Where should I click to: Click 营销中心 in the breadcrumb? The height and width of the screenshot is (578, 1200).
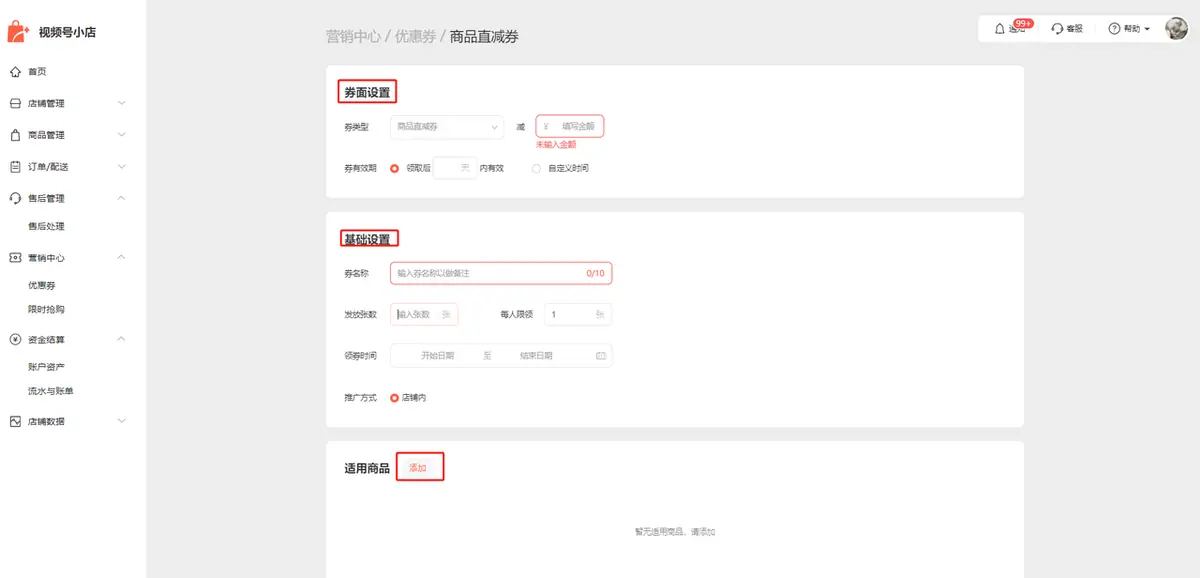pyautogui.click(x=353, y=37)
